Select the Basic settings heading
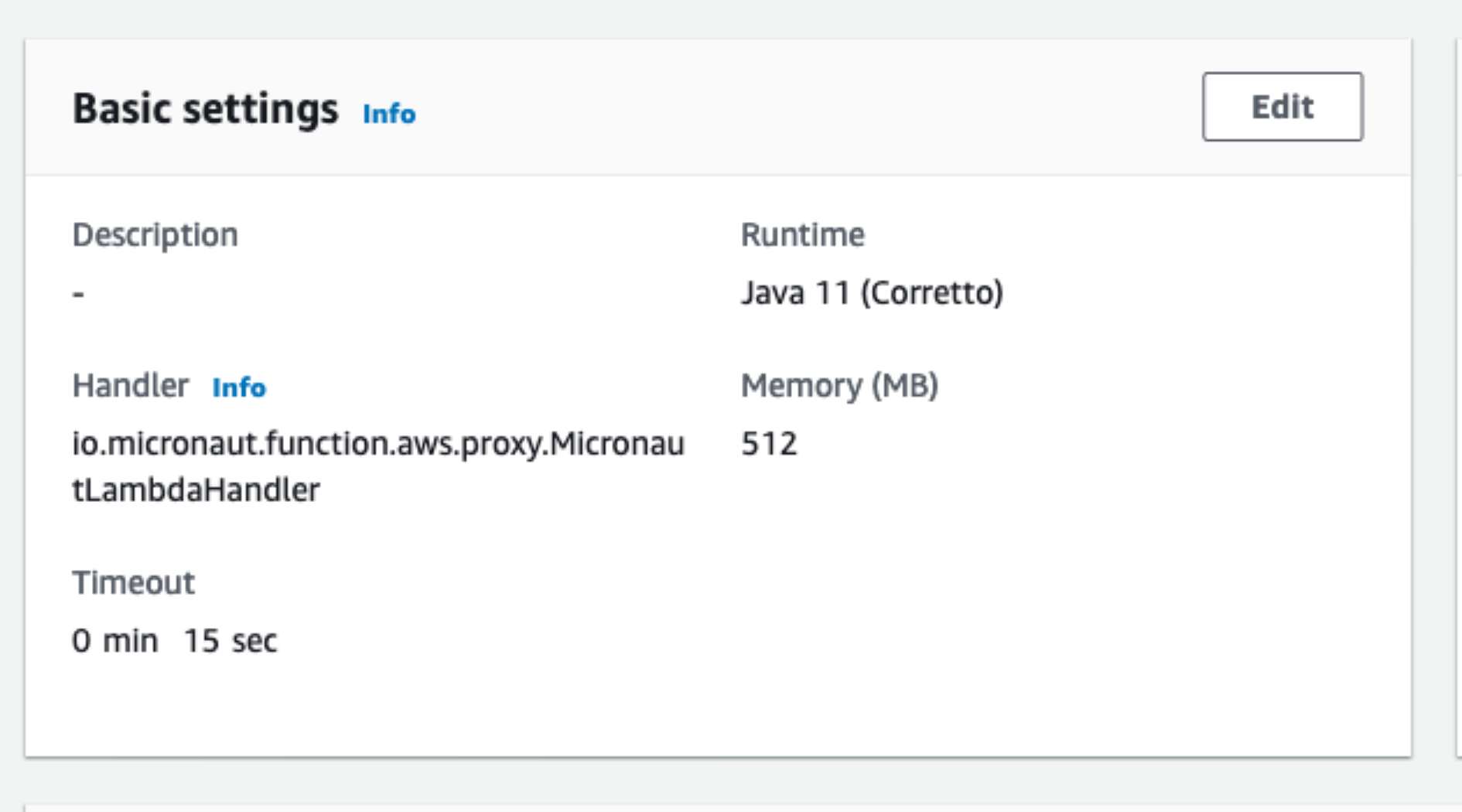 tap(205, 108)
